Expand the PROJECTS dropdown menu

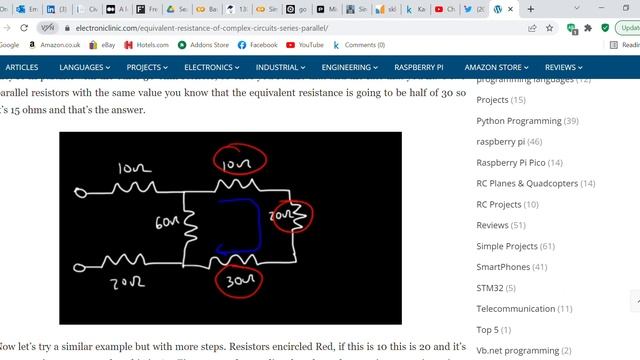coord(147,67)
